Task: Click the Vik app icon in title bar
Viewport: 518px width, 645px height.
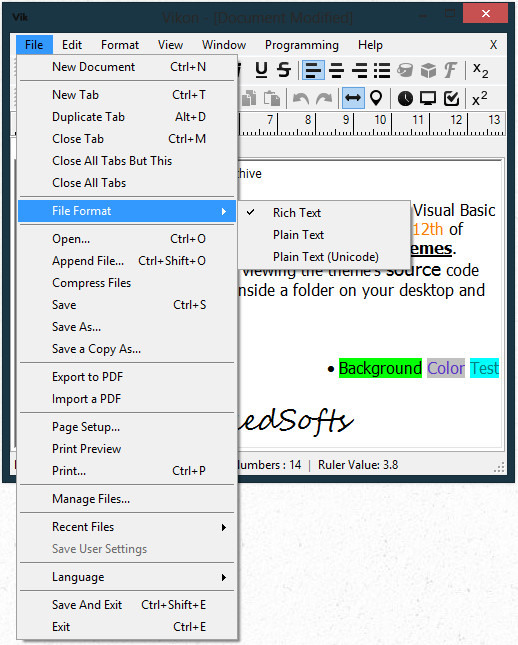Action: tap(20, 17)
